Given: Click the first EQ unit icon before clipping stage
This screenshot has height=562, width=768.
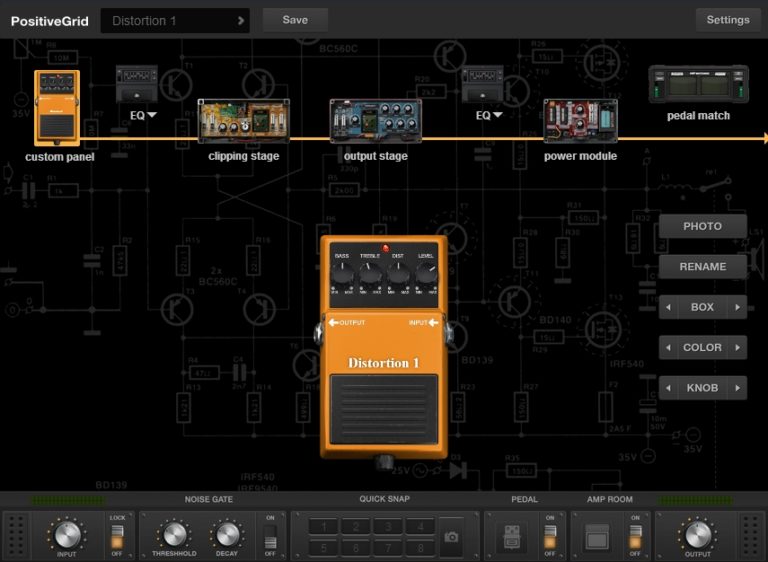Looking at the screenshot, I should (137, 84).
